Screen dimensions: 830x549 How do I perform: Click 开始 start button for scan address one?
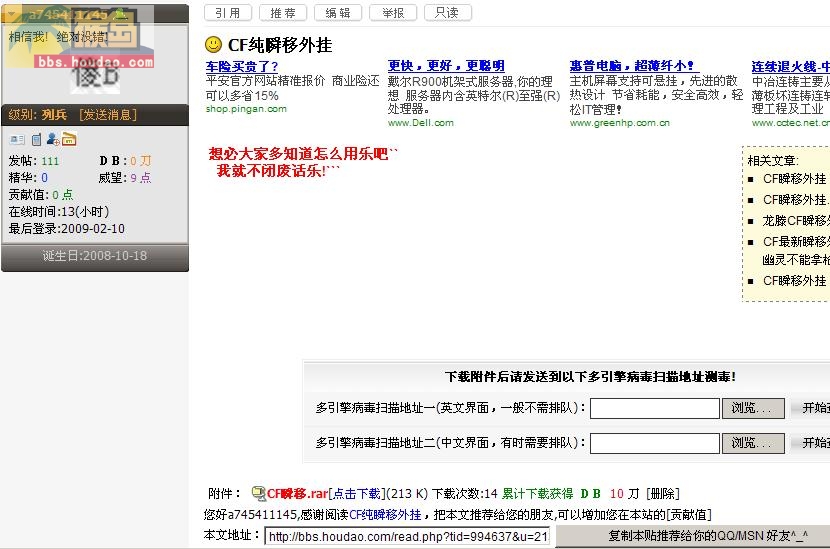coord(810,408)
